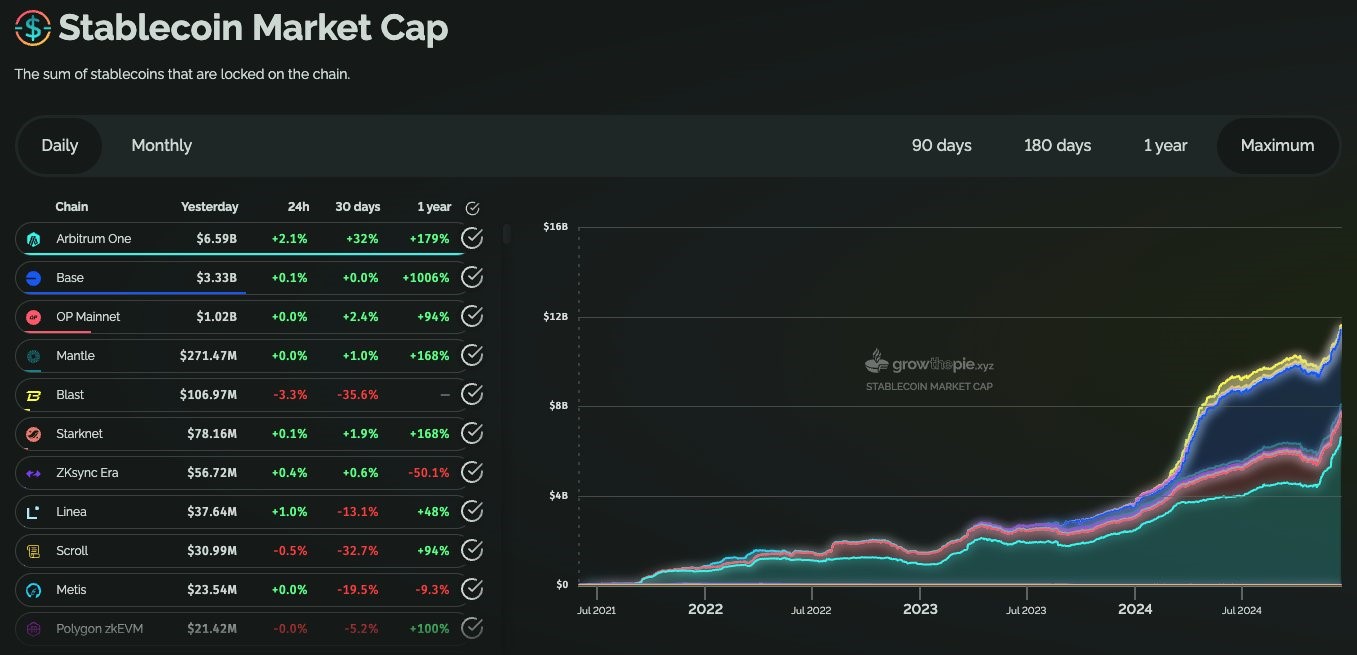The image size is (1357, 655).
Task: Click the $16B y-axis label
Action: [x=556, y=227]
